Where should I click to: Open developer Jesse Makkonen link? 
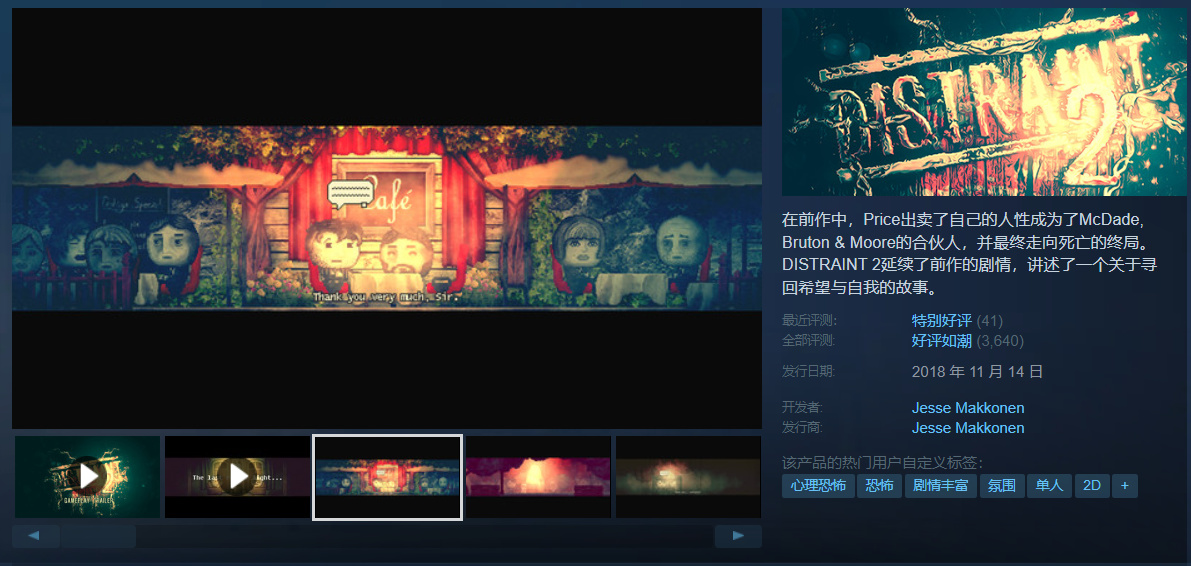[x=968, y=408]
